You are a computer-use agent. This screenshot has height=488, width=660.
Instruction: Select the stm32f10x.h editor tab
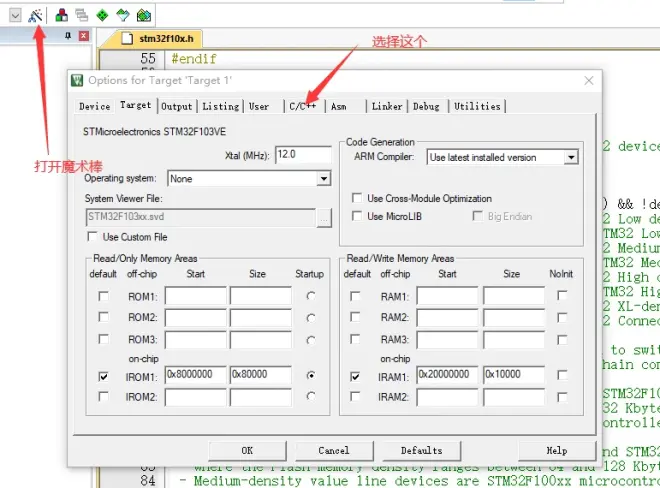point(158,39)
